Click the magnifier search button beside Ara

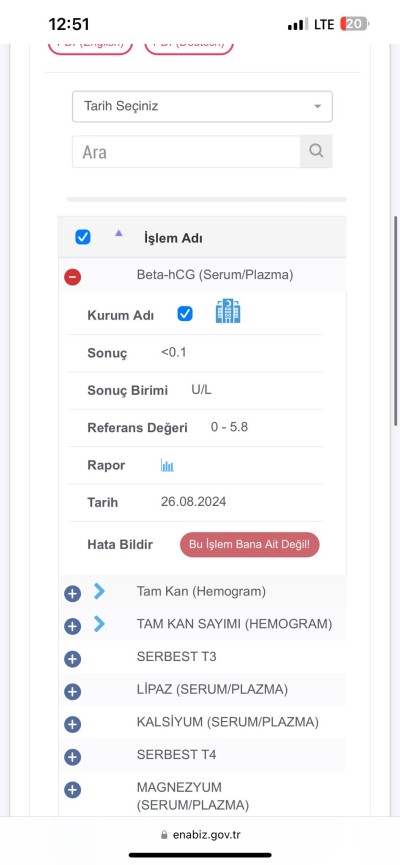click(316, 152)
